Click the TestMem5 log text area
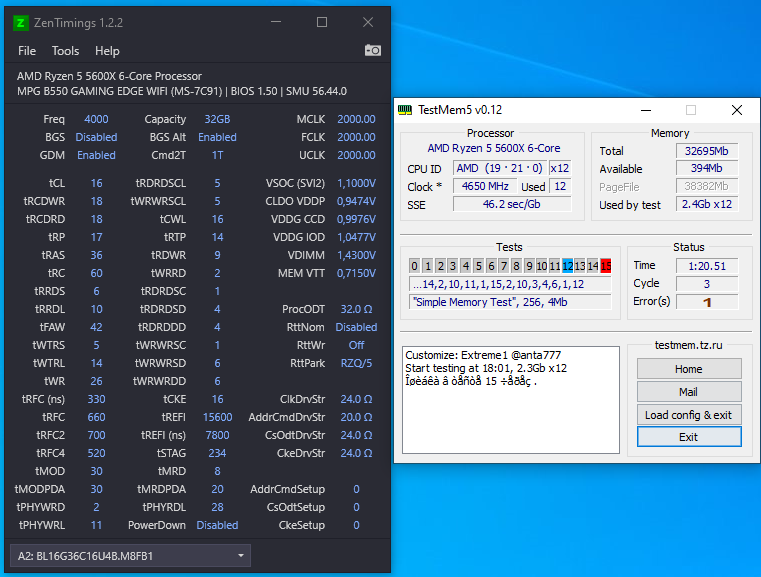Image resolution: width=761 pixels, height=577 pixels. click(x=511, y=400)
